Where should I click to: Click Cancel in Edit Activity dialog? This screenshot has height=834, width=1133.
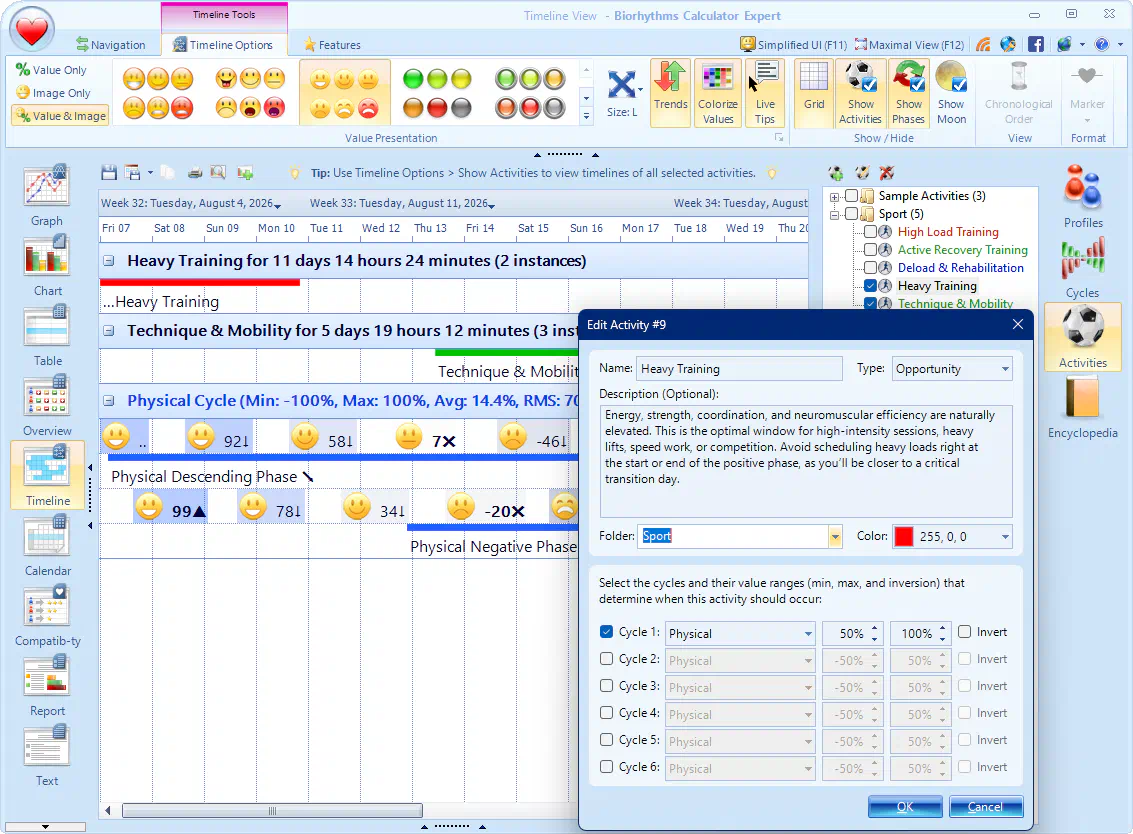pos(986,807)
